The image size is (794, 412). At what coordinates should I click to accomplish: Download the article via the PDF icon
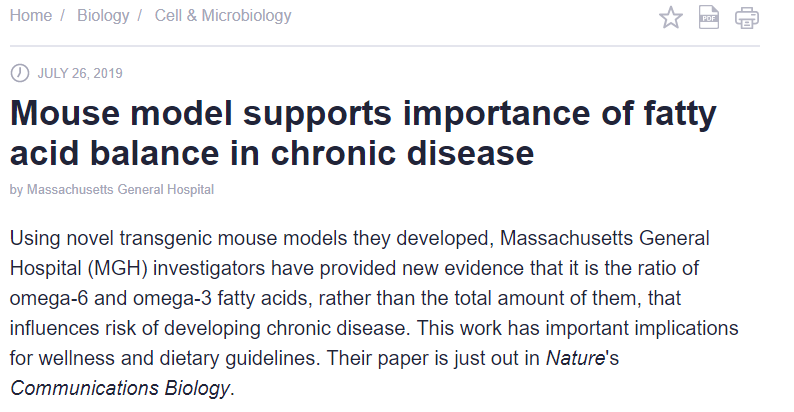click(x=708, y=18)
